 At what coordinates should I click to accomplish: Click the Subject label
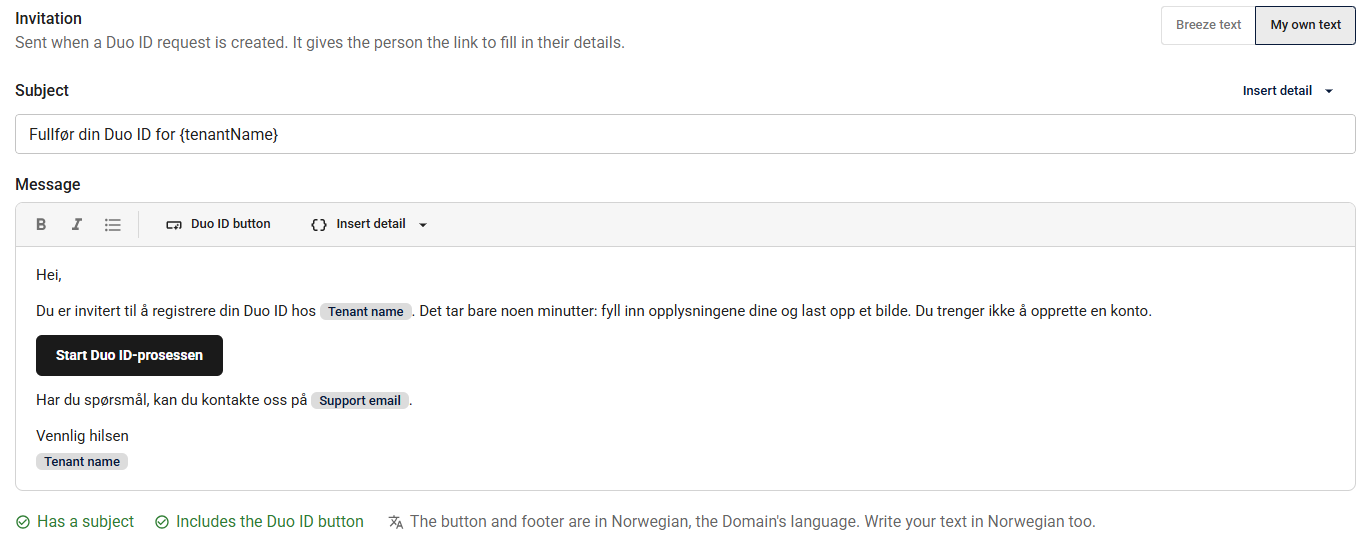pyautogui.click(x=42, y=90)
